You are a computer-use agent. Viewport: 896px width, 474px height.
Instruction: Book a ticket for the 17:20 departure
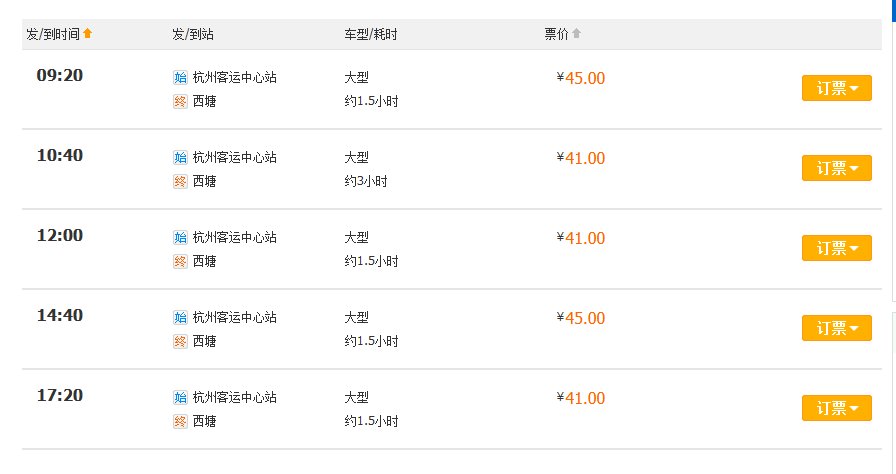point(836,408)
